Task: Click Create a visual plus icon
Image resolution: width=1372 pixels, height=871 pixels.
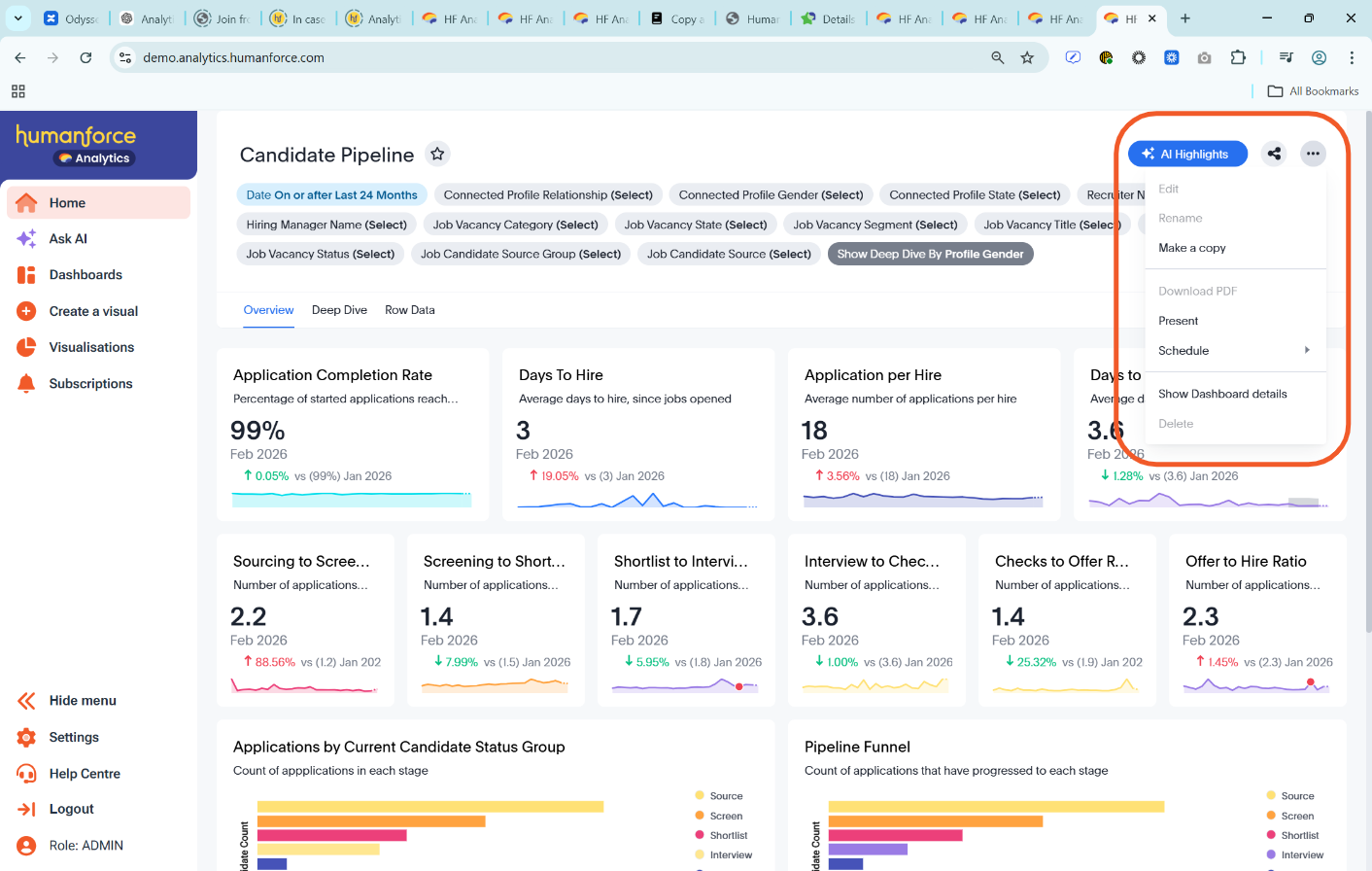Action: click(x=27, y=311)
